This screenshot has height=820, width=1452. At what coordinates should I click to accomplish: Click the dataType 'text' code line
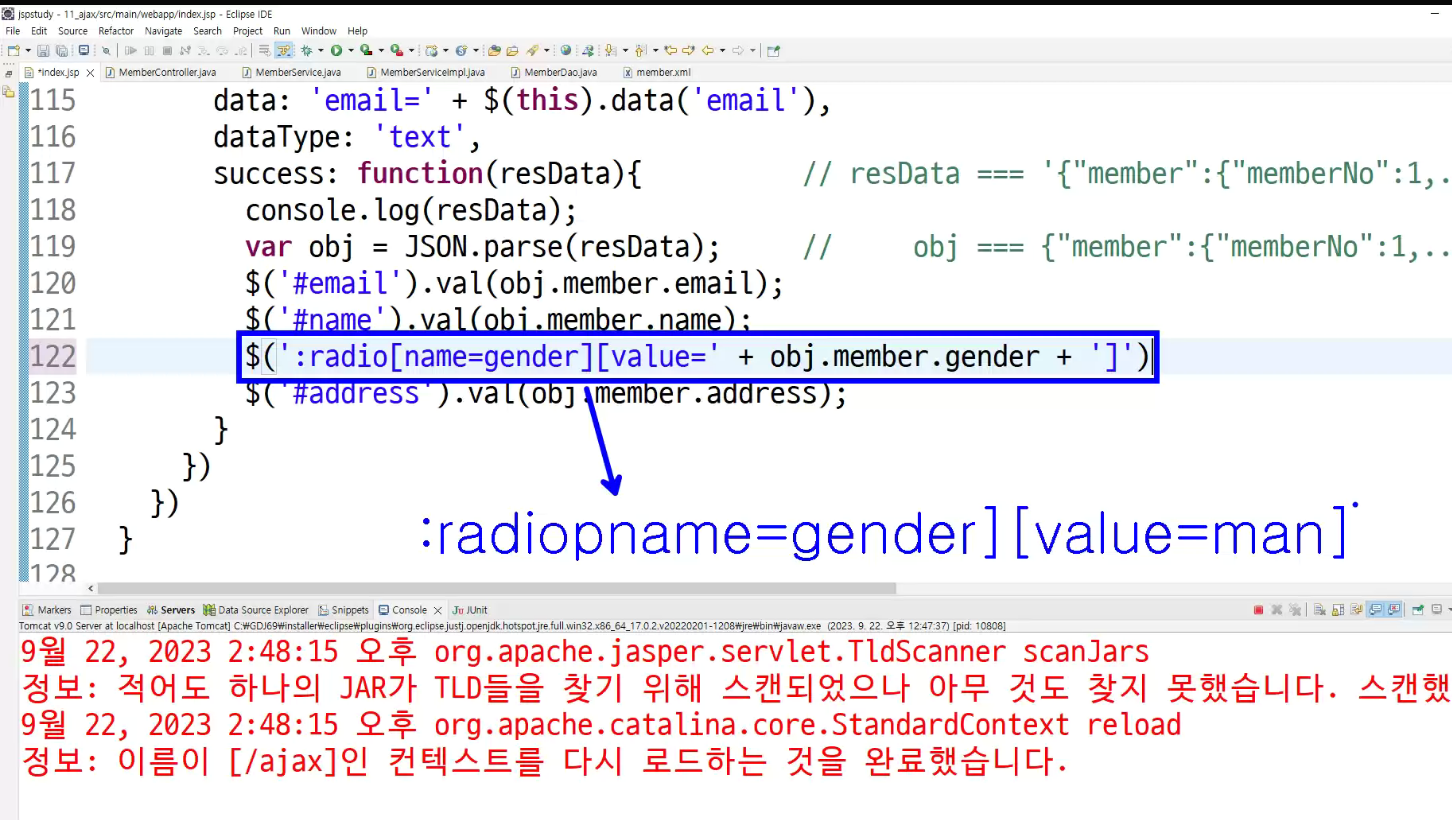click(x=347, y=137)
